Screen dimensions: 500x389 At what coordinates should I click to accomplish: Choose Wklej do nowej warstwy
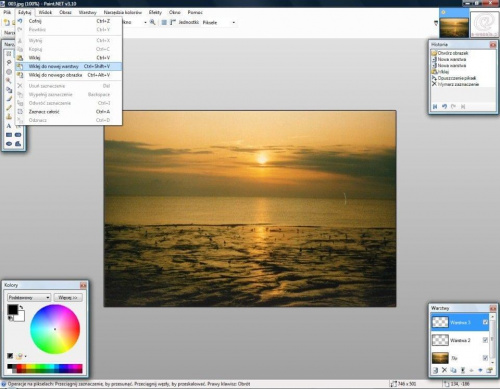pos(69,66)
